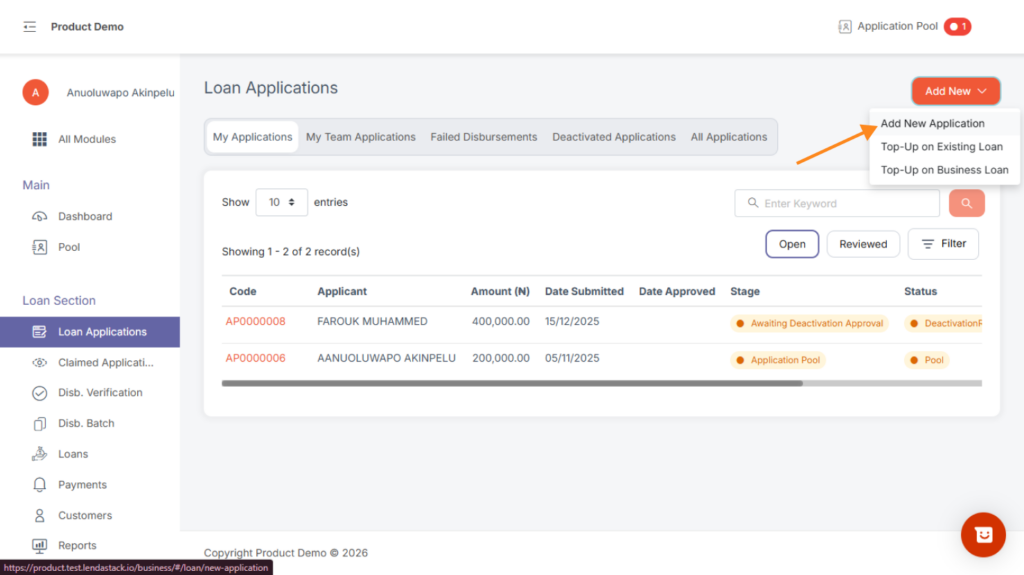Screen dimensions: 1024x575
Task: Open the Customers section in sidebar
Action: coord(84,516)
